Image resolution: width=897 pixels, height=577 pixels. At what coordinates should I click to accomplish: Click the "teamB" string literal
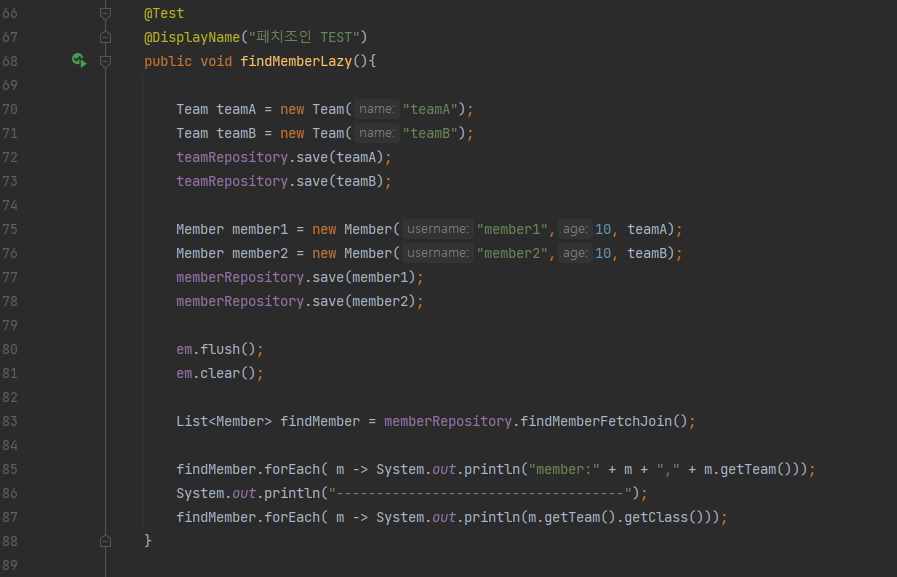click(430, 133)
